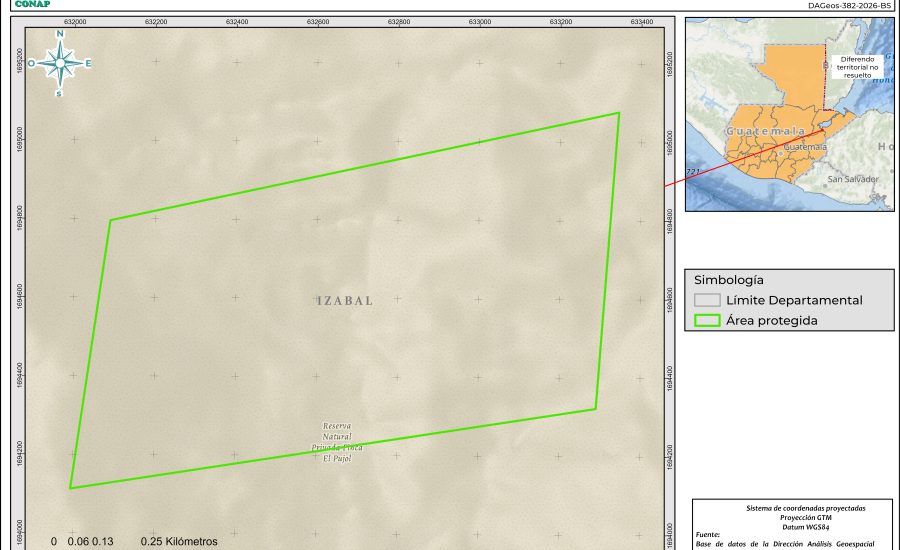Select the Área protegida legend label
This screenshot has width=900, height=550.
click(x=772, y=321)
